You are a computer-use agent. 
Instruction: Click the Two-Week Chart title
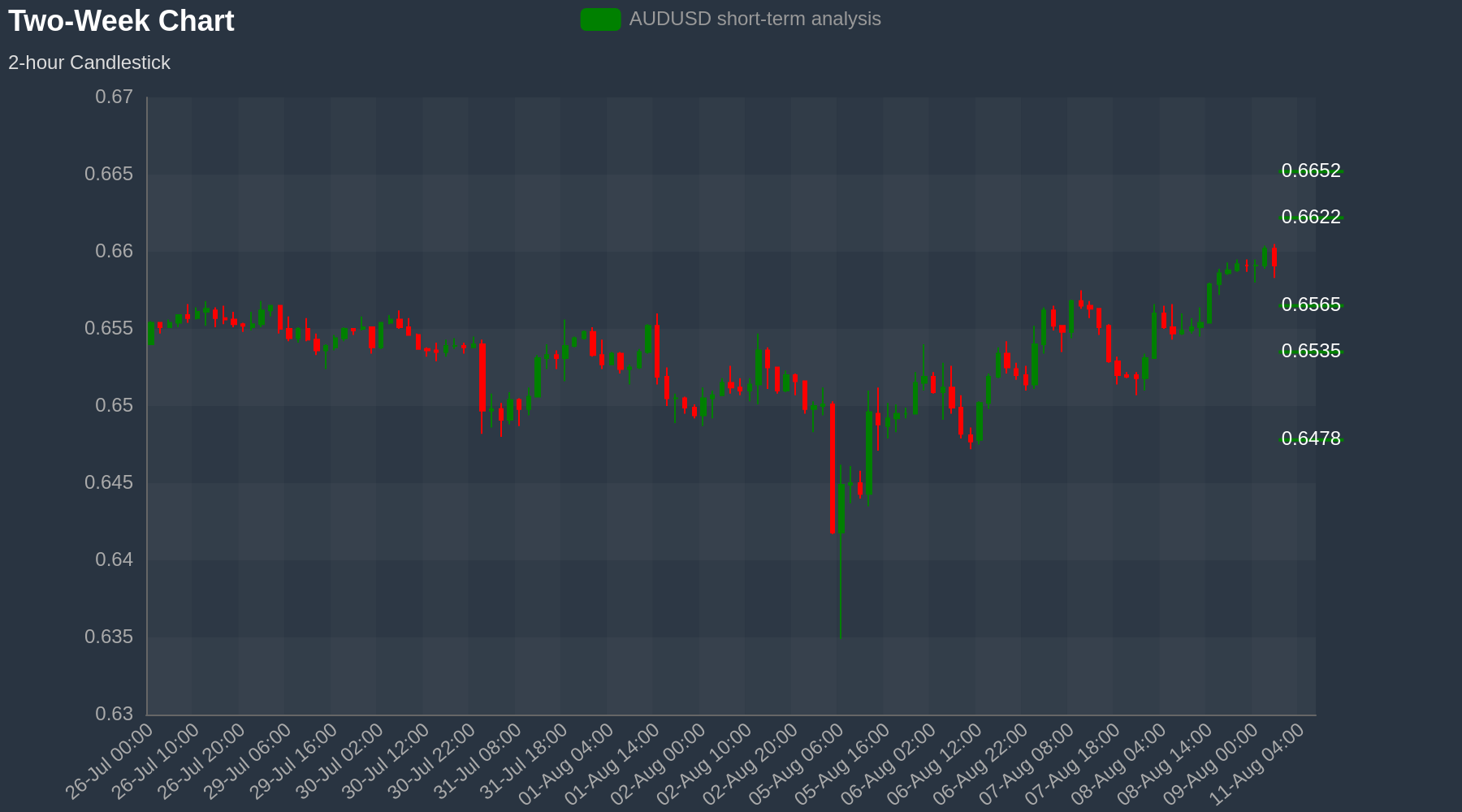click(x=121, y=21)
